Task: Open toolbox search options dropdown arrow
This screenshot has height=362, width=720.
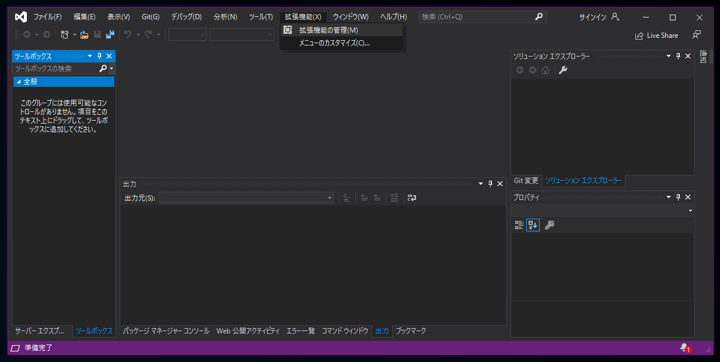Action: coord(111,68)
